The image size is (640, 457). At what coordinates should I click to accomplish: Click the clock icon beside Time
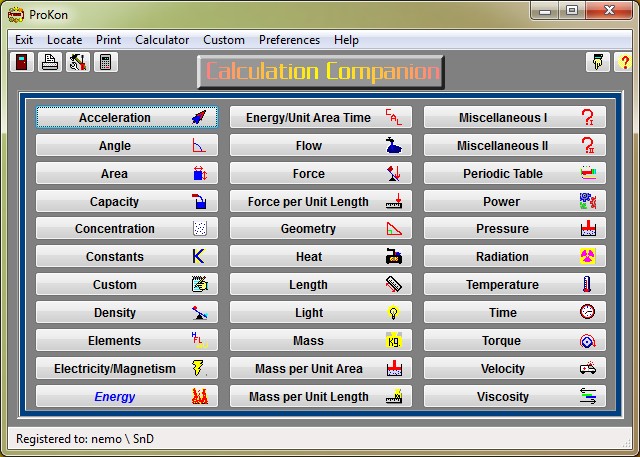click(587, 313)
